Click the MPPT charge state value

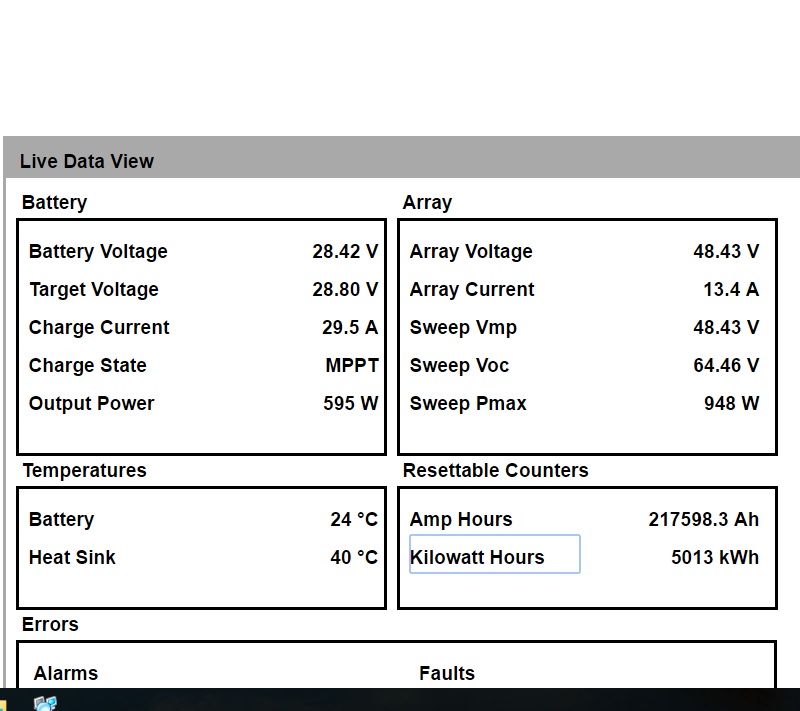coord(352,366)
